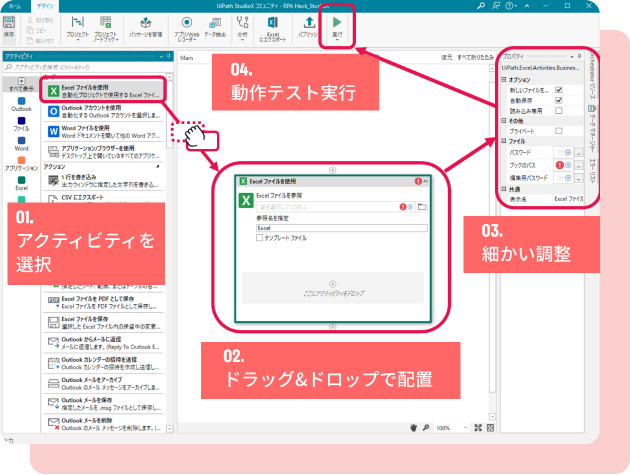The image size is (630, 475).
Task: Toggle the 自動保存 checkbox
Action: pyautogui.click(x=558, y=100)
